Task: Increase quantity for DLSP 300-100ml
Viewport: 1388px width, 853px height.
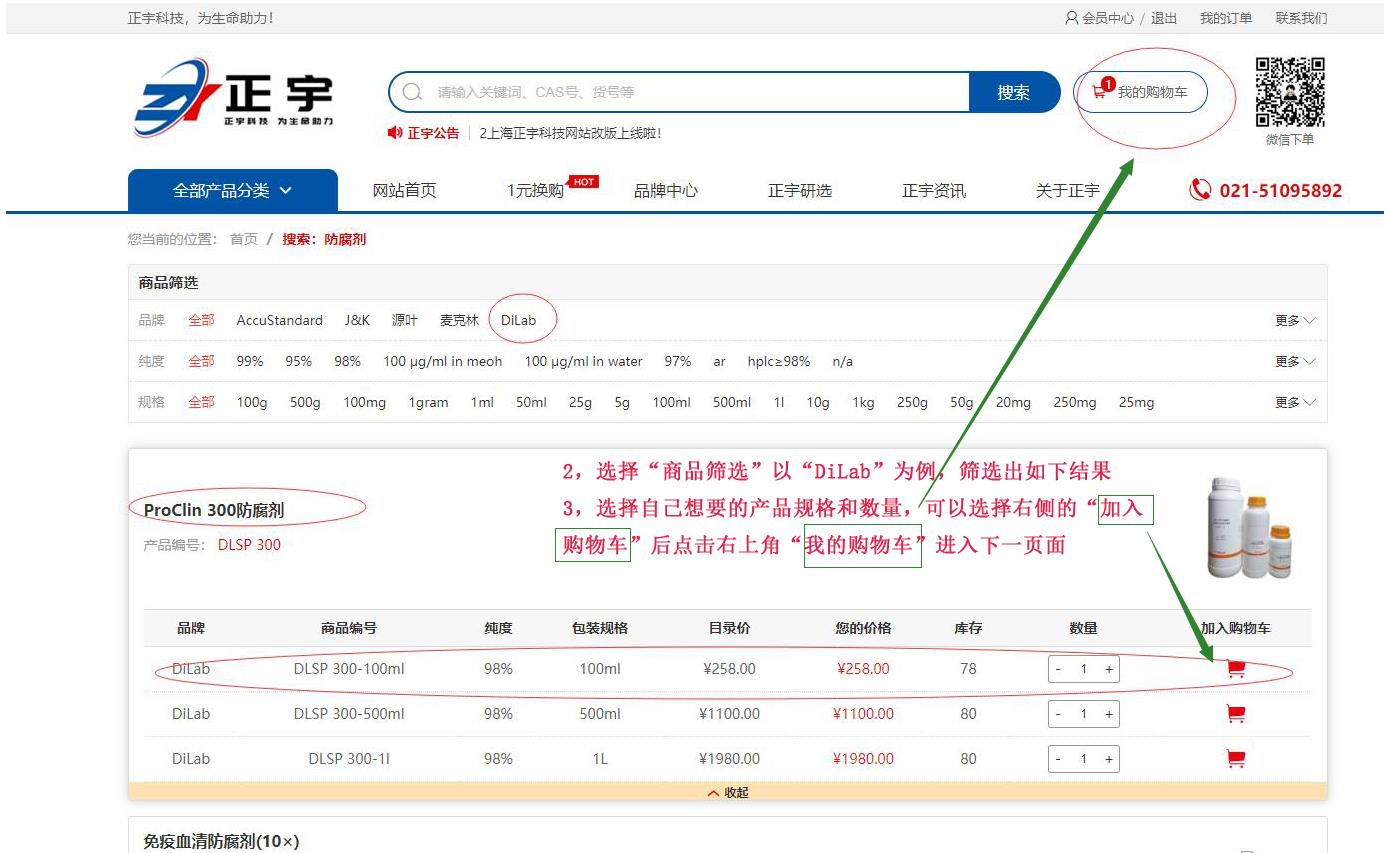Action: (1109, 669)
